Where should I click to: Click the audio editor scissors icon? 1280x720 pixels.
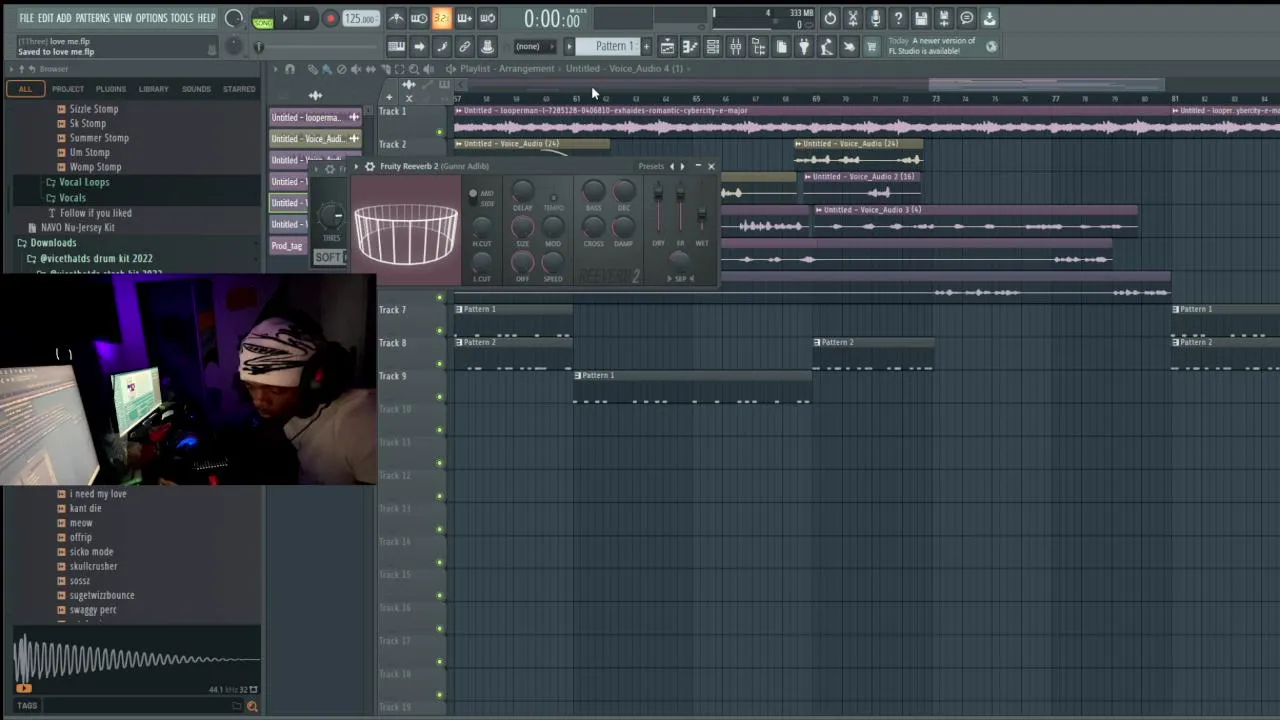[x=853, y=18]
